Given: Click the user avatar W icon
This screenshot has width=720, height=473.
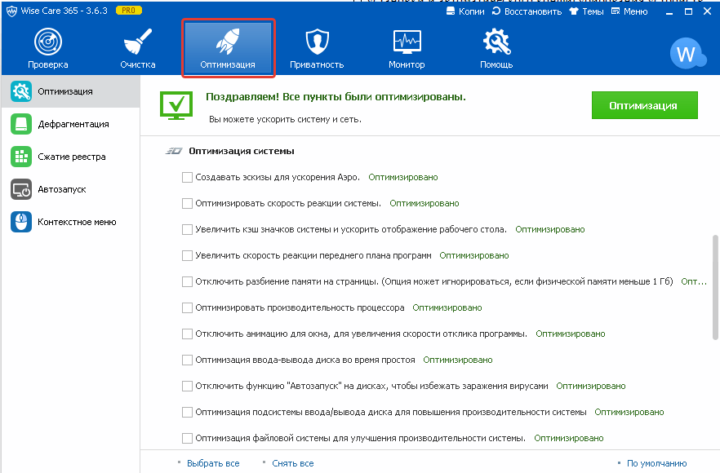Looking at the screenshot, I should tap(687, 54).
